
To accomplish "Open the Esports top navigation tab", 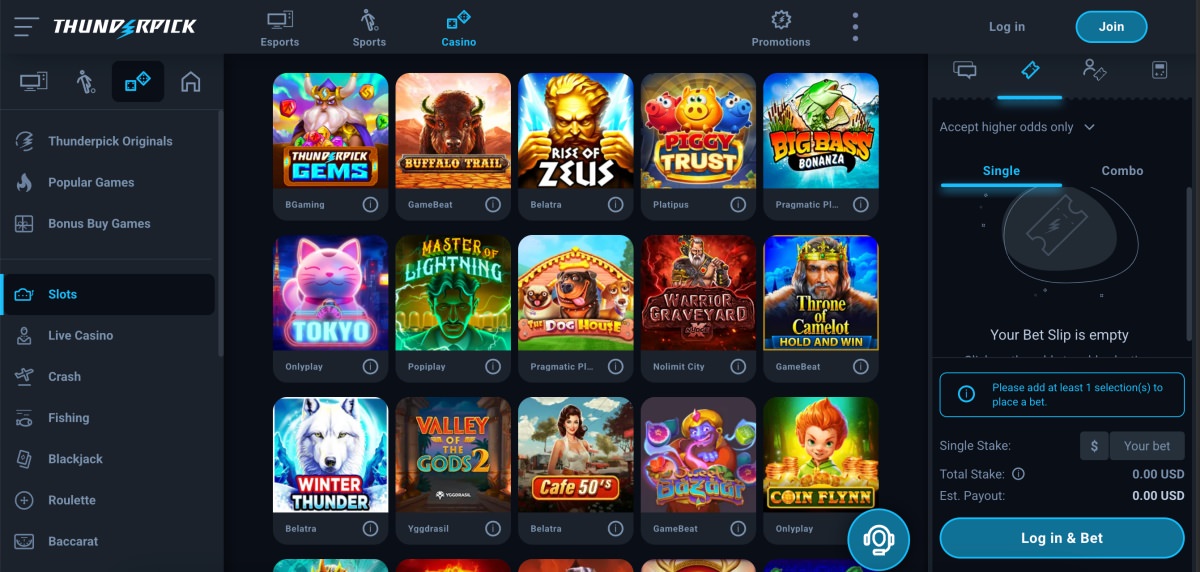I will tap(280, 28).
